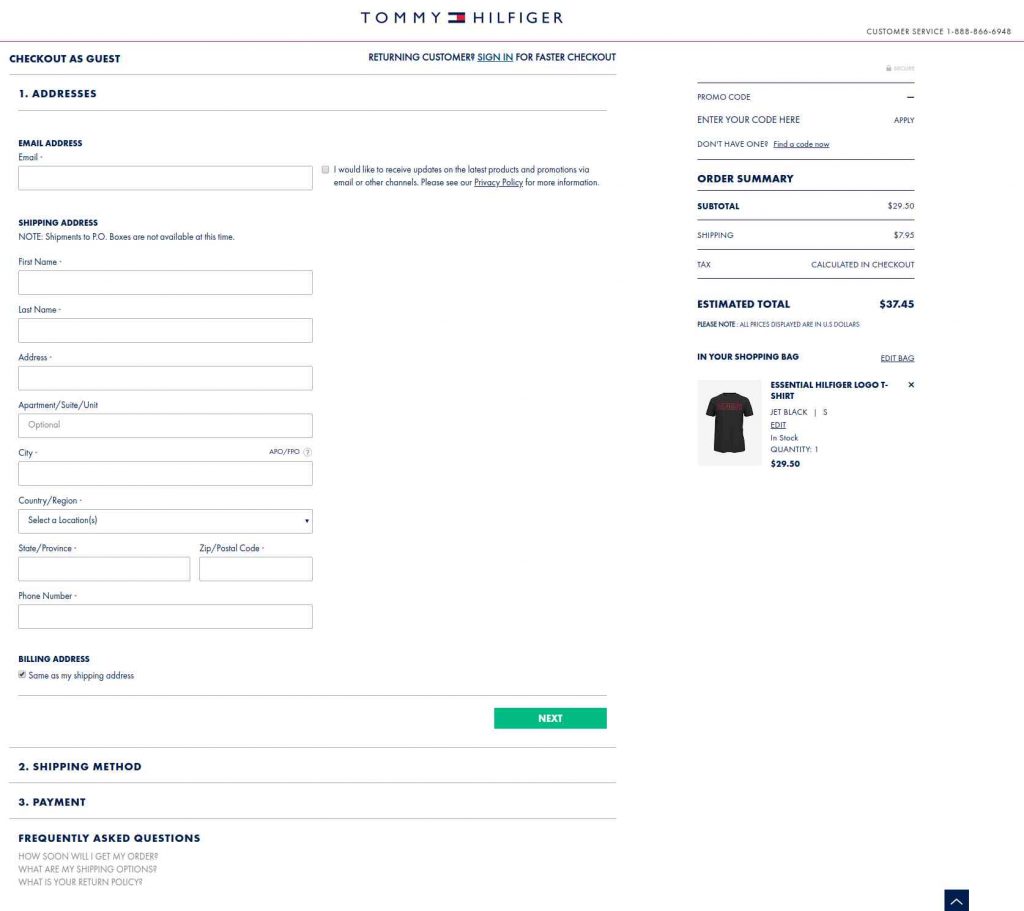Remove the t-shirt with the X icon
Screen dimensions: 1024x911
pos(911,385)
